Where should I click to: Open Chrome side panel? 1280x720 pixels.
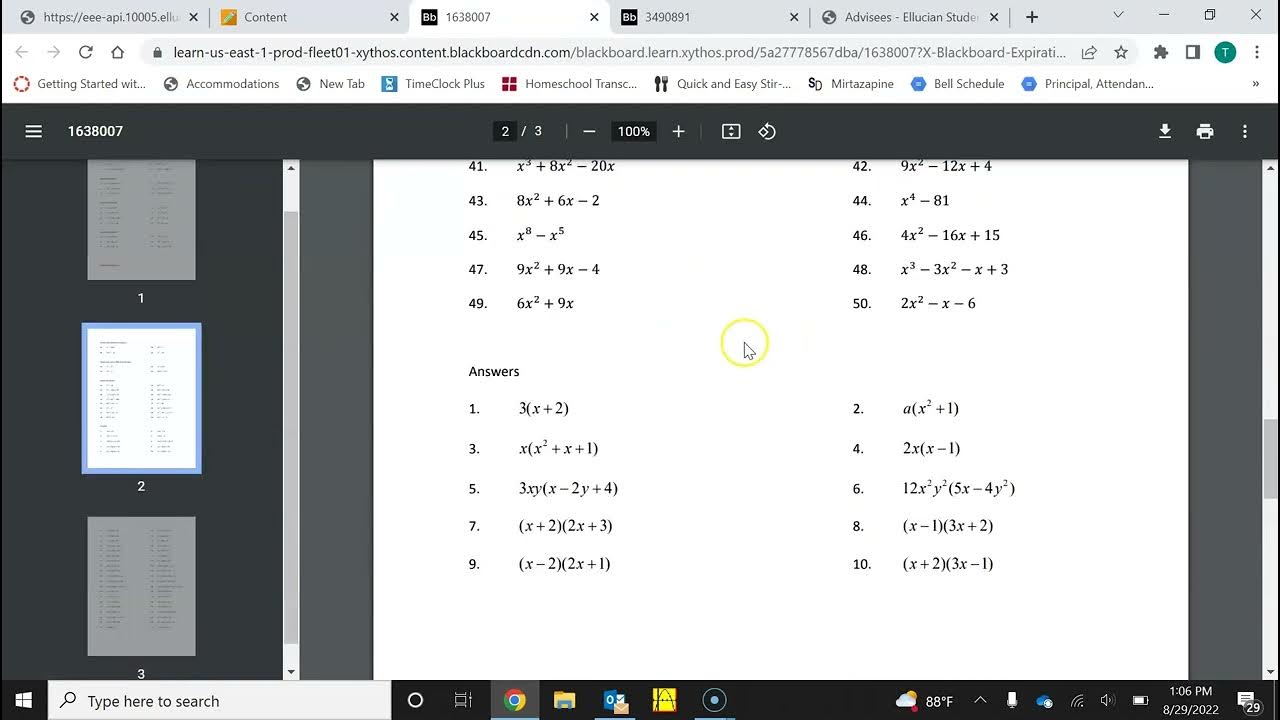pyautogui.click(x=1193, y=52)
